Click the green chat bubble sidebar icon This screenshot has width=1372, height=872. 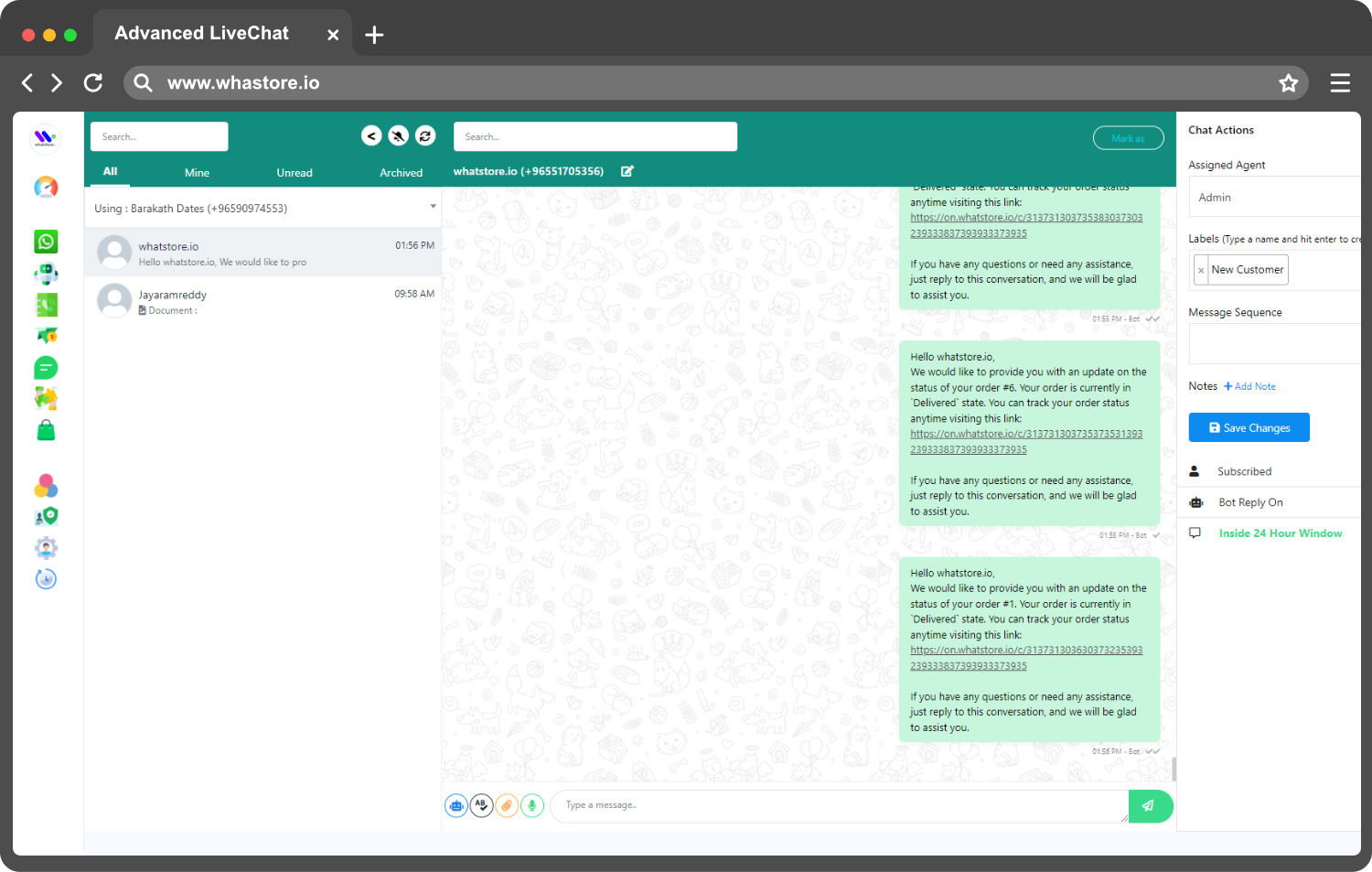click(46, 368)
